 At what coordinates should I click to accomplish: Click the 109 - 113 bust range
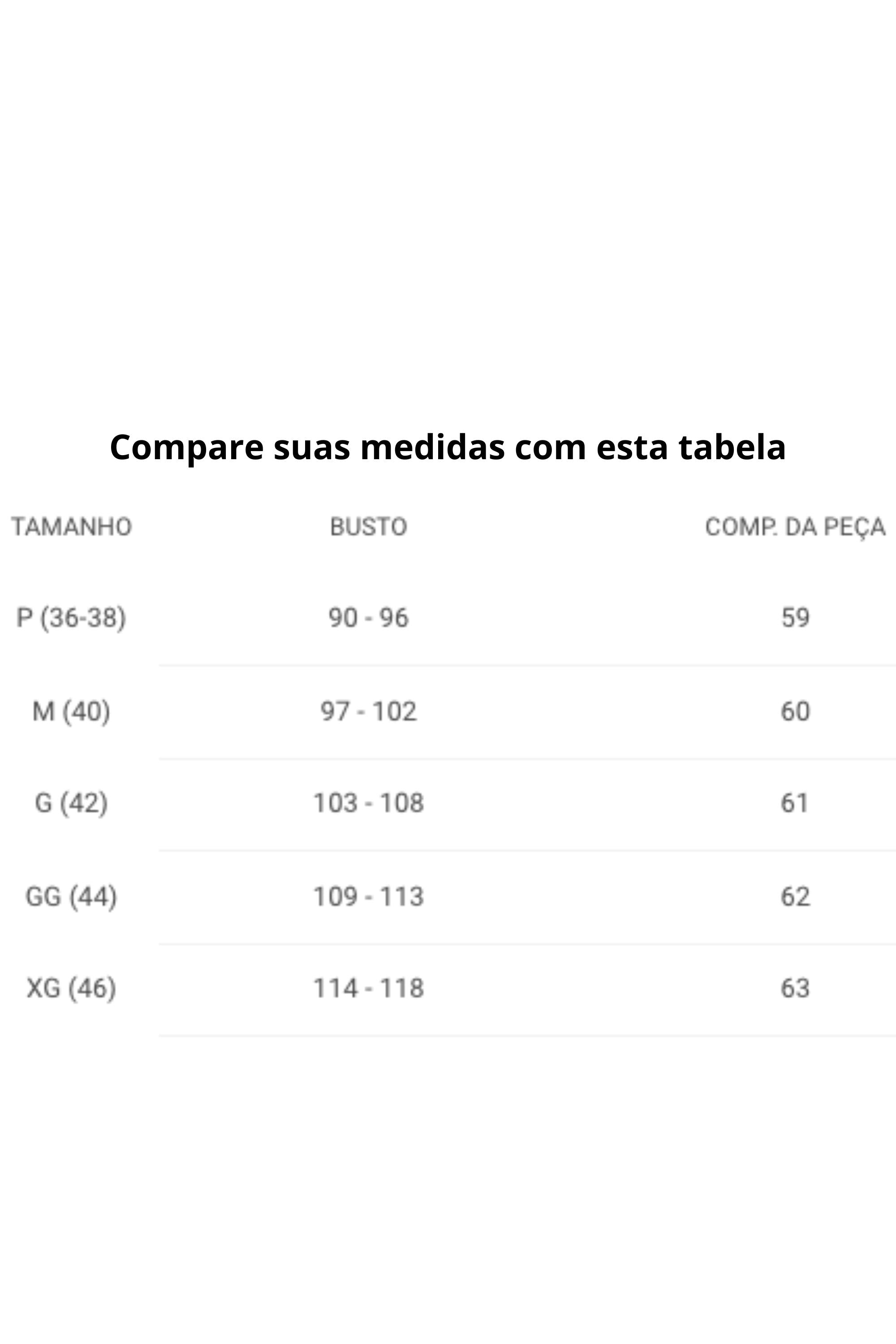pyautogui.click(x=369, y=896)
